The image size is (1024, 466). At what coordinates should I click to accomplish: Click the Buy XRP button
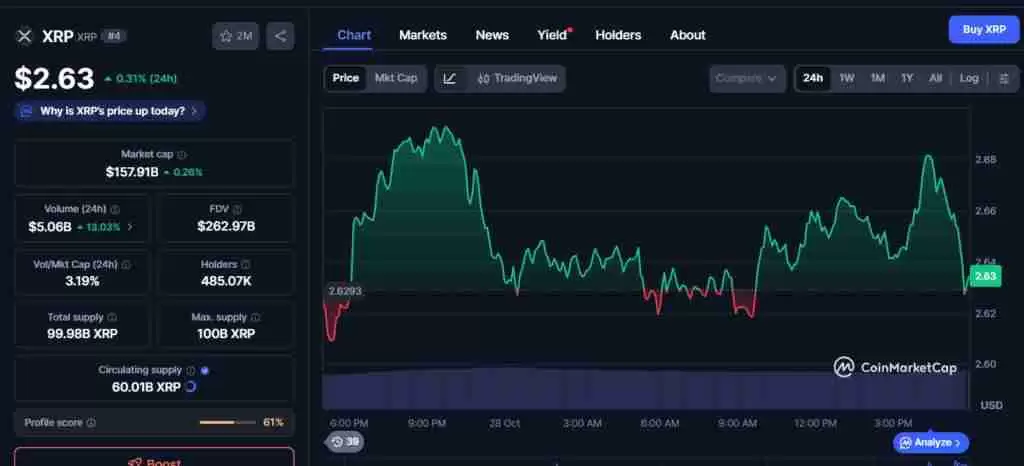click(984, 30)
